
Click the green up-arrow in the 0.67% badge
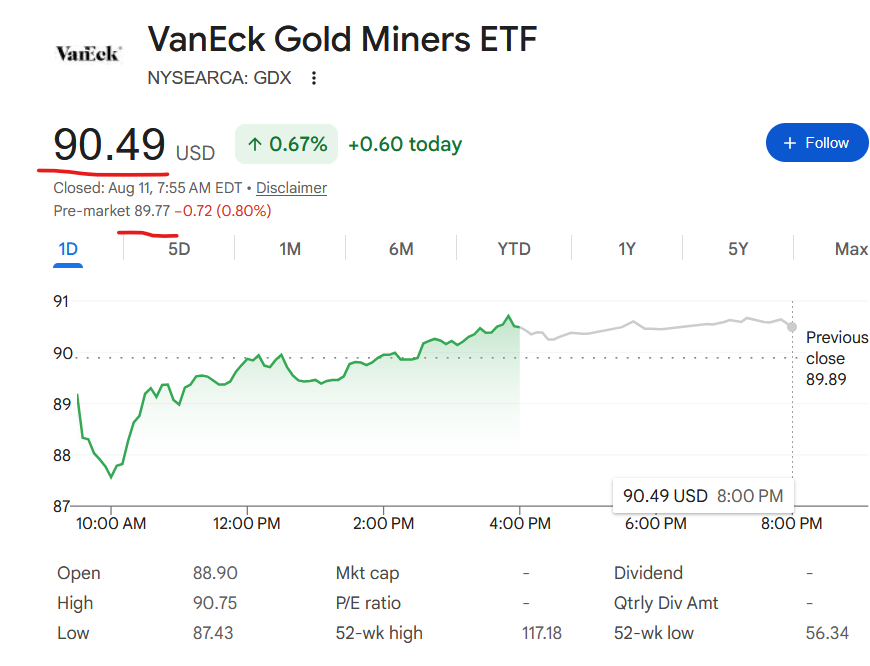255,144
